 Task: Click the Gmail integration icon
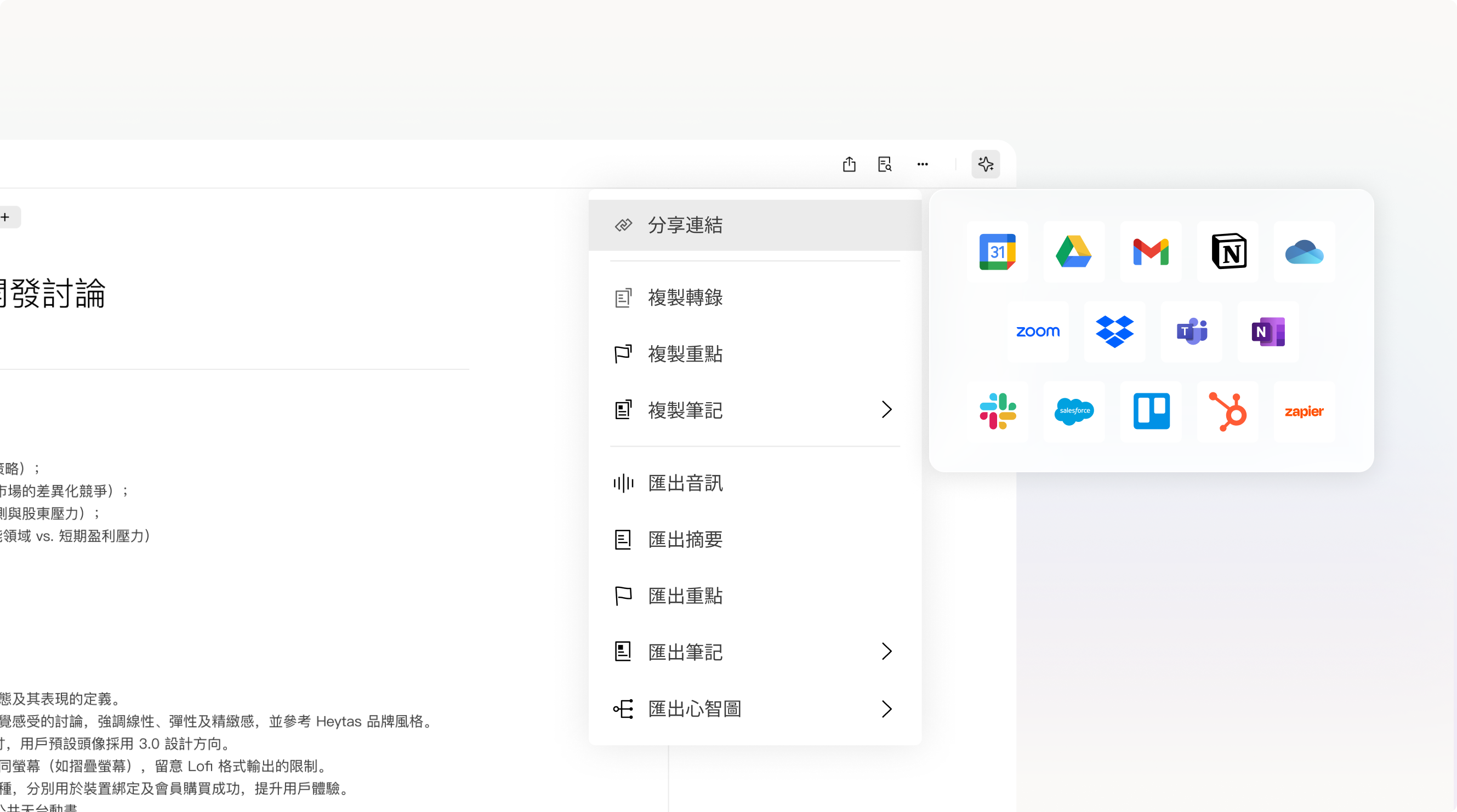(x=1151, y=251)
